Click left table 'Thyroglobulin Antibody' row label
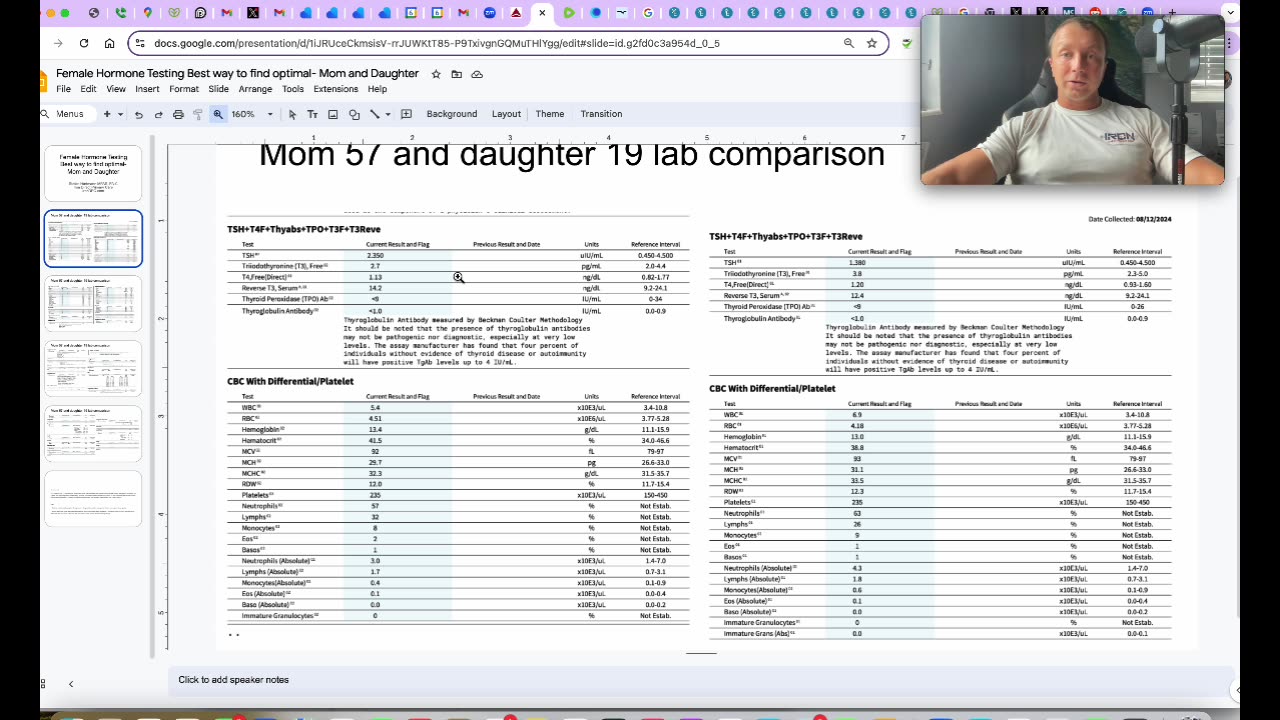The image size is (1280, 720). 279,311
